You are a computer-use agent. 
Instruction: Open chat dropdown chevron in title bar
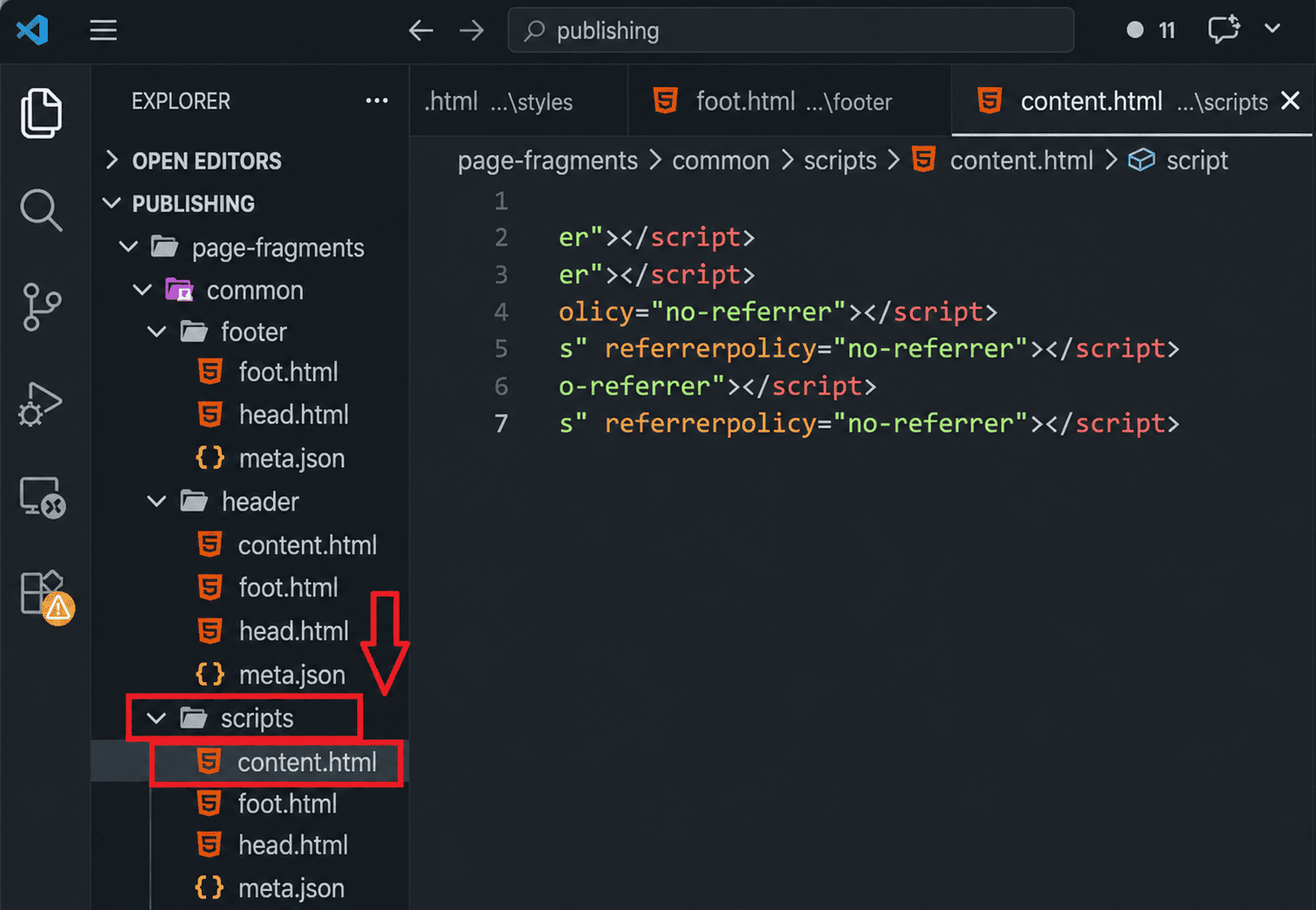click(x=1272, y=28)
